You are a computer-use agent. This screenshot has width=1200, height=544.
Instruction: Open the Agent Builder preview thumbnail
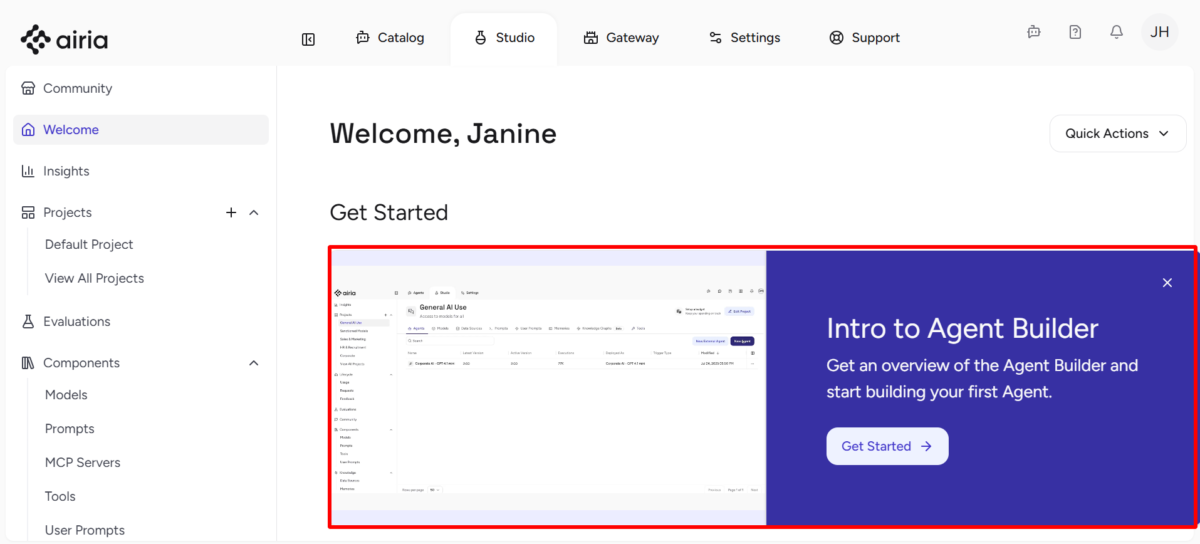548,387
